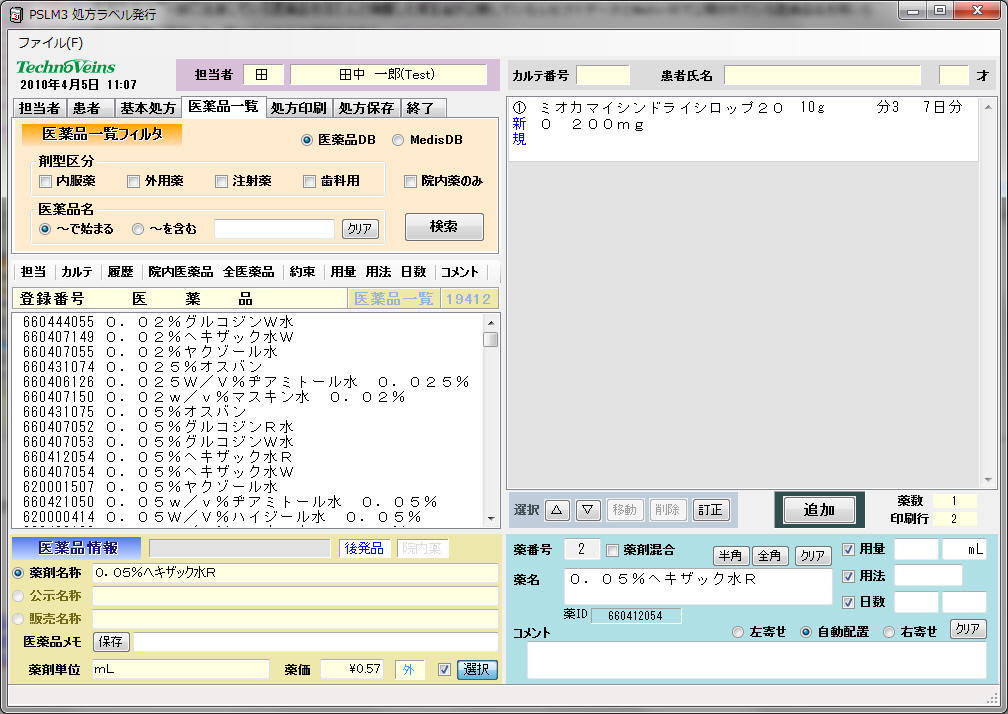Select the MedisDB radio button
Viewport: 1008px width, 714px height.
398,140
